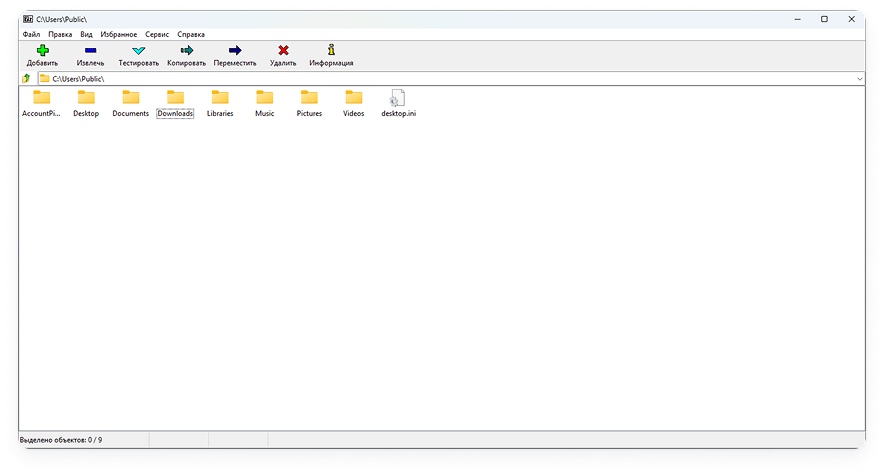Click the red Удалить (Delete) X icon

pos(283,50)
